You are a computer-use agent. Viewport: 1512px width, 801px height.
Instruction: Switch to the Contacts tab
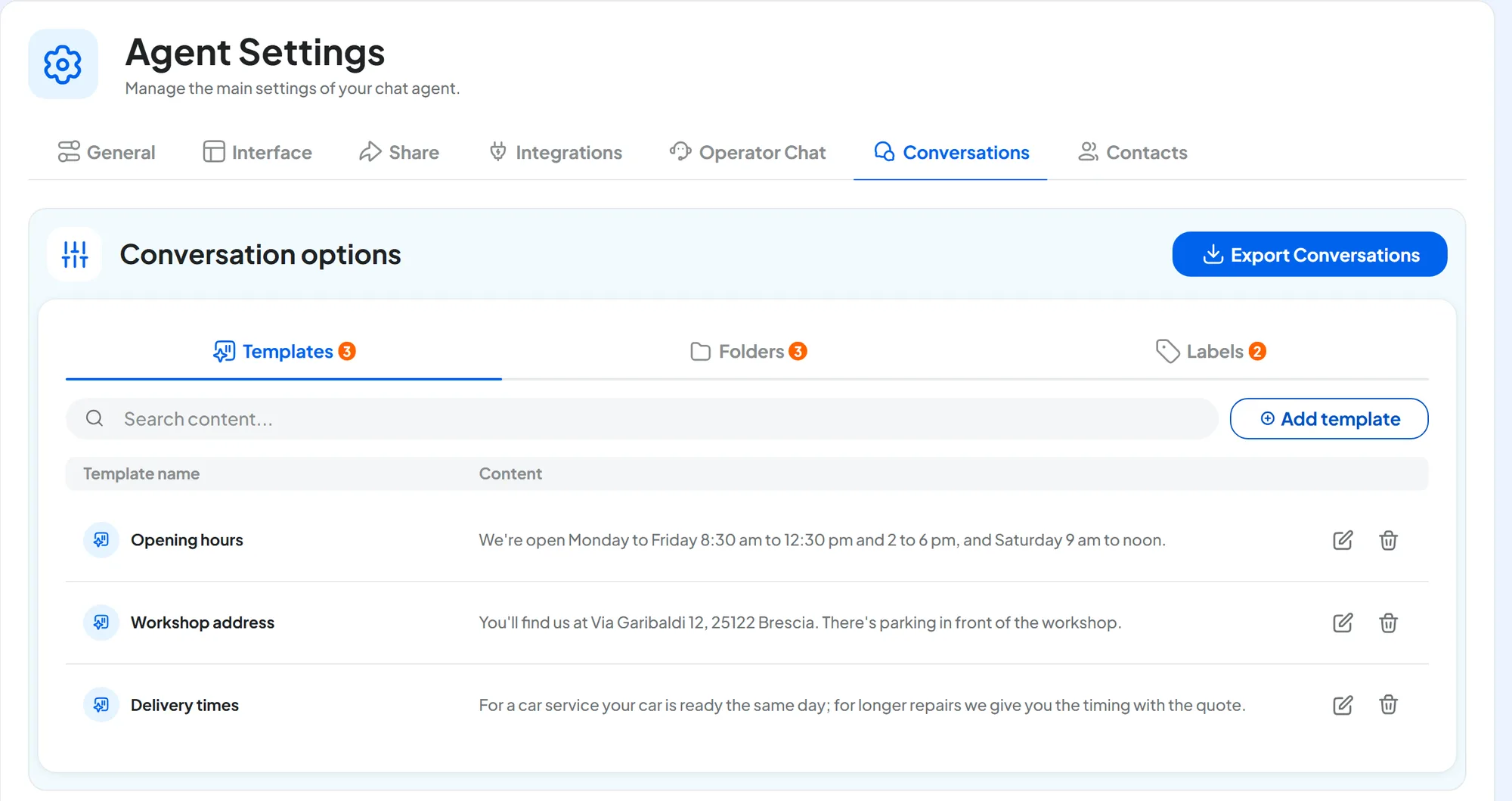[1132, 152]
